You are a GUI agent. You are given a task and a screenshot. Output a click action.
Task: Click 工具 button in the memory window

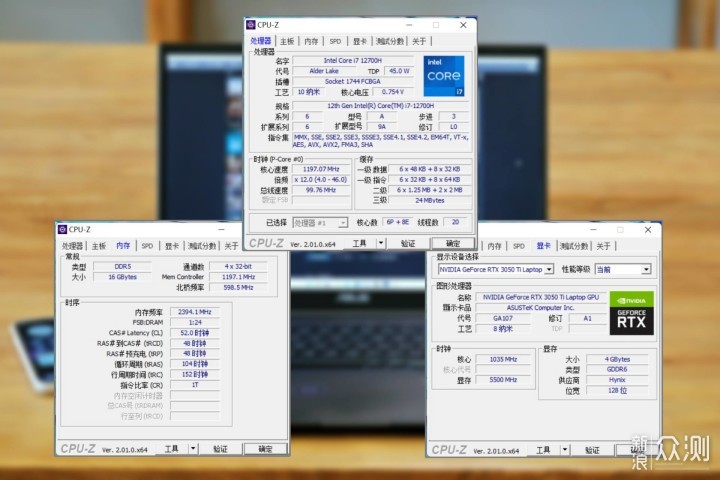(x=172, y=448)
